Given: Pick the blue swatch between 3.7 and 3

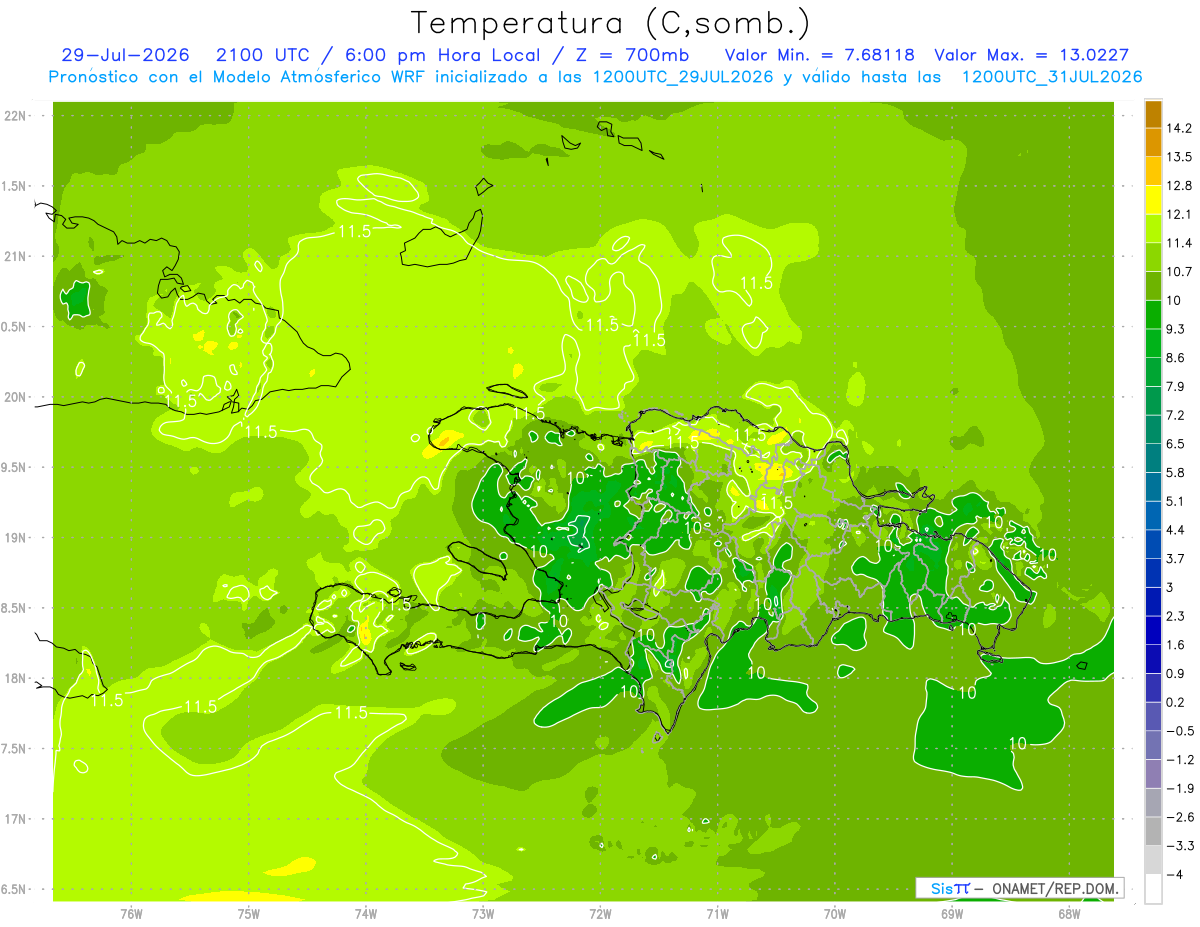Looking at the screenshot, I should coord(1153,573).
